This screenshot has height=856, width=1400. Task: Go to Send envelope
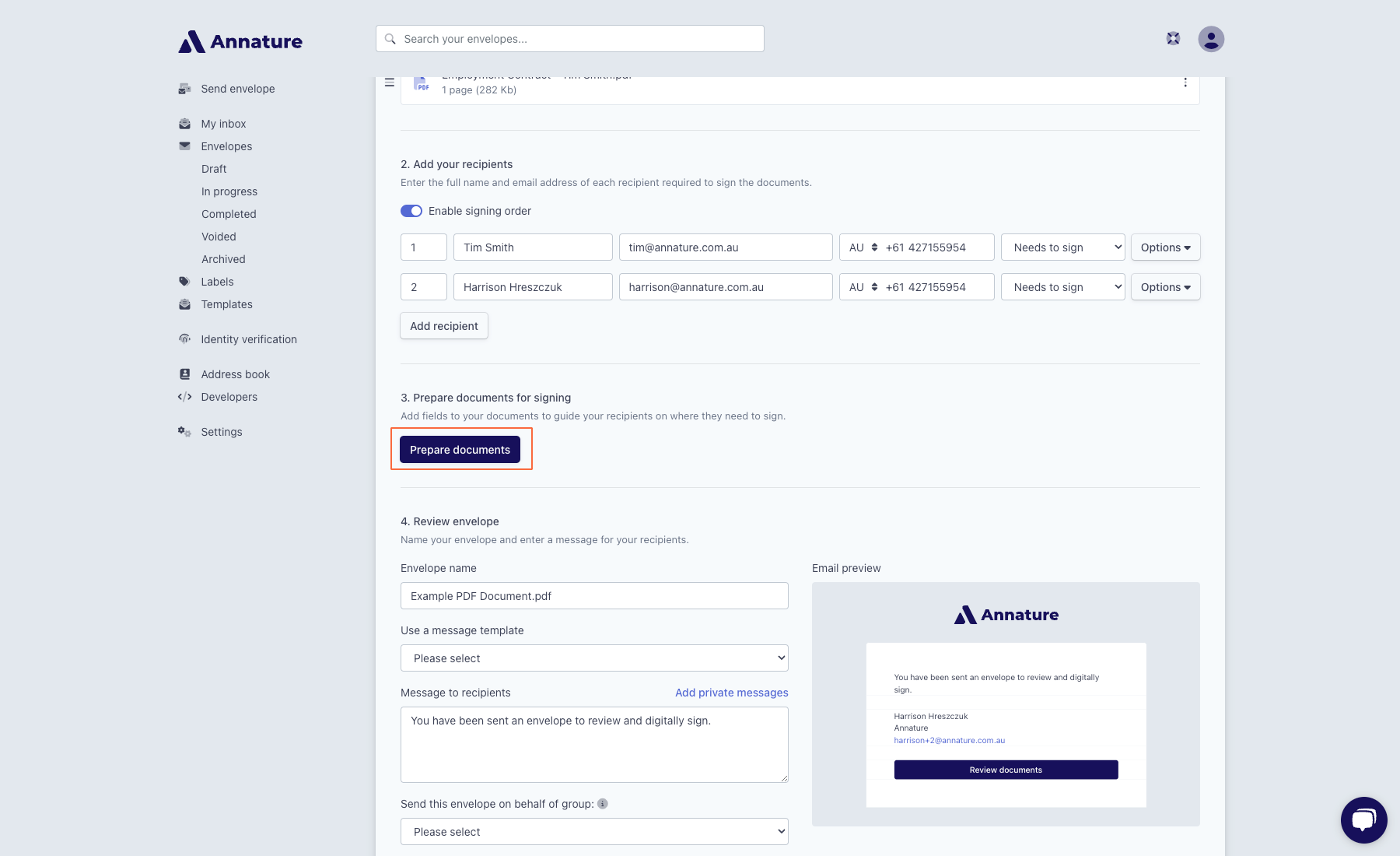[x=238, y=89]
